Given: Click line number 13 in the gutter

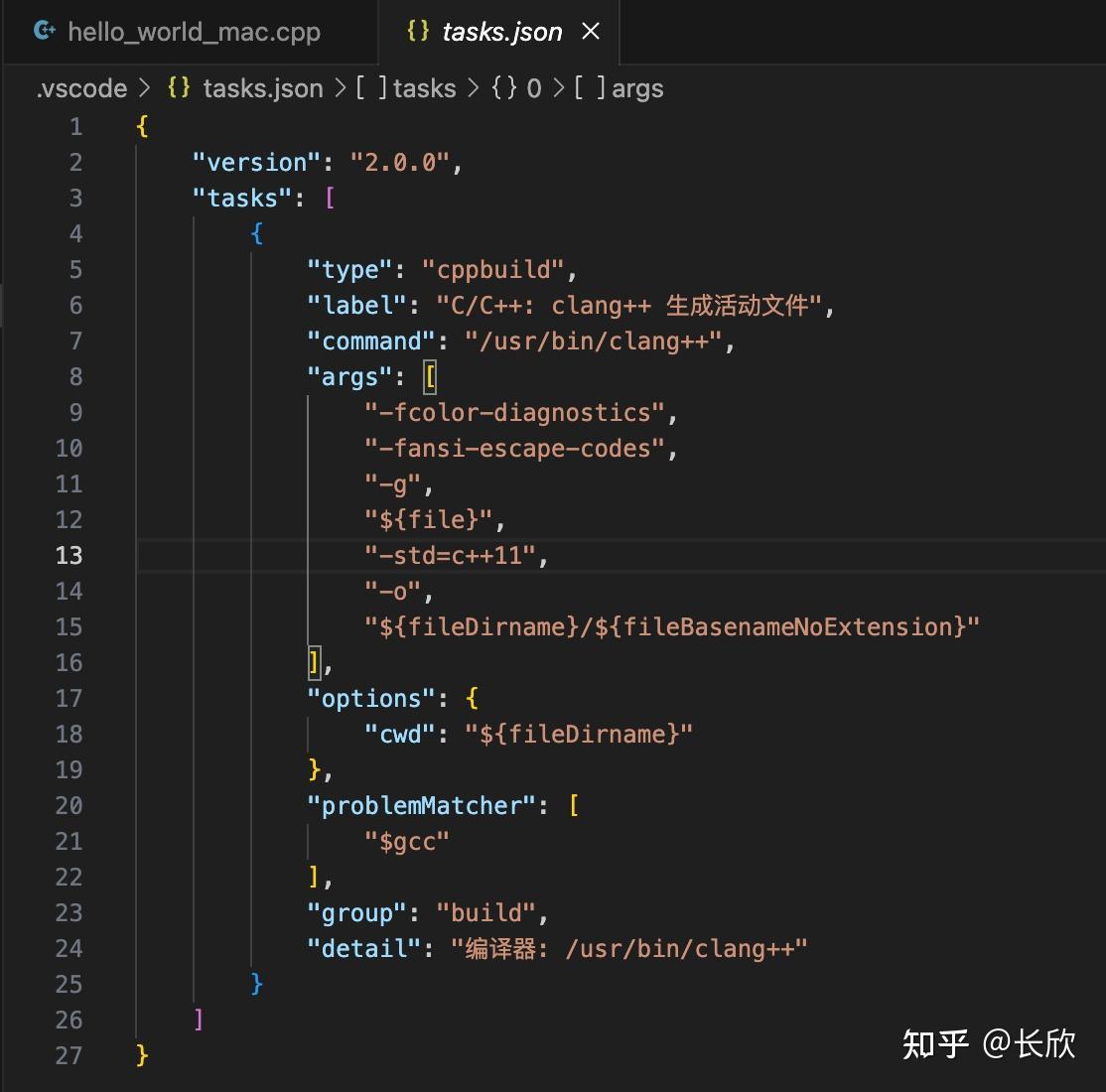Looking at the screenshot, I should coord(69,555).
